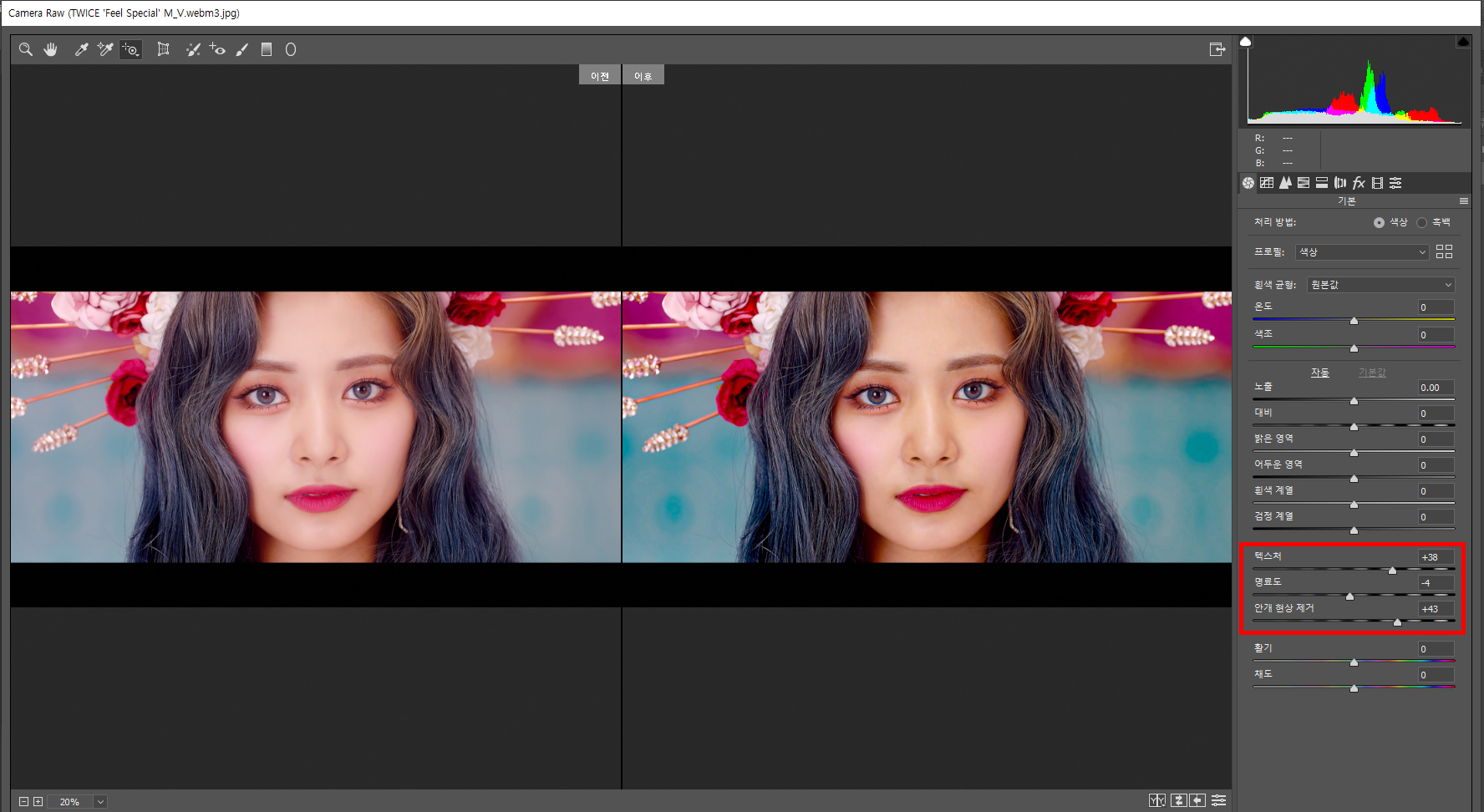
Task: Click the 안개 현상 제거 value field
Action: (1436, 609)
